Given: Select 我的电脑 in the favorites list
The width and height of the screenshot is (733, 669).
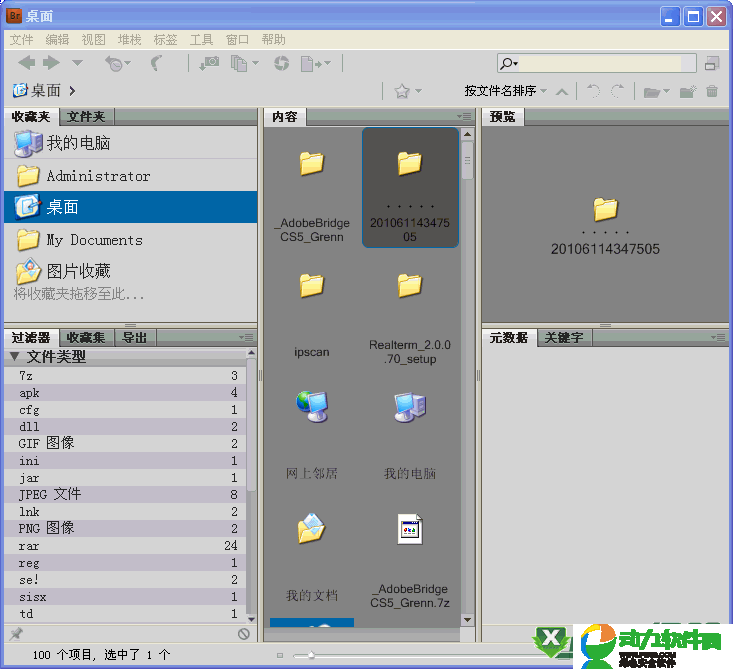Looking at the screenshot, I should click(78, 143).
